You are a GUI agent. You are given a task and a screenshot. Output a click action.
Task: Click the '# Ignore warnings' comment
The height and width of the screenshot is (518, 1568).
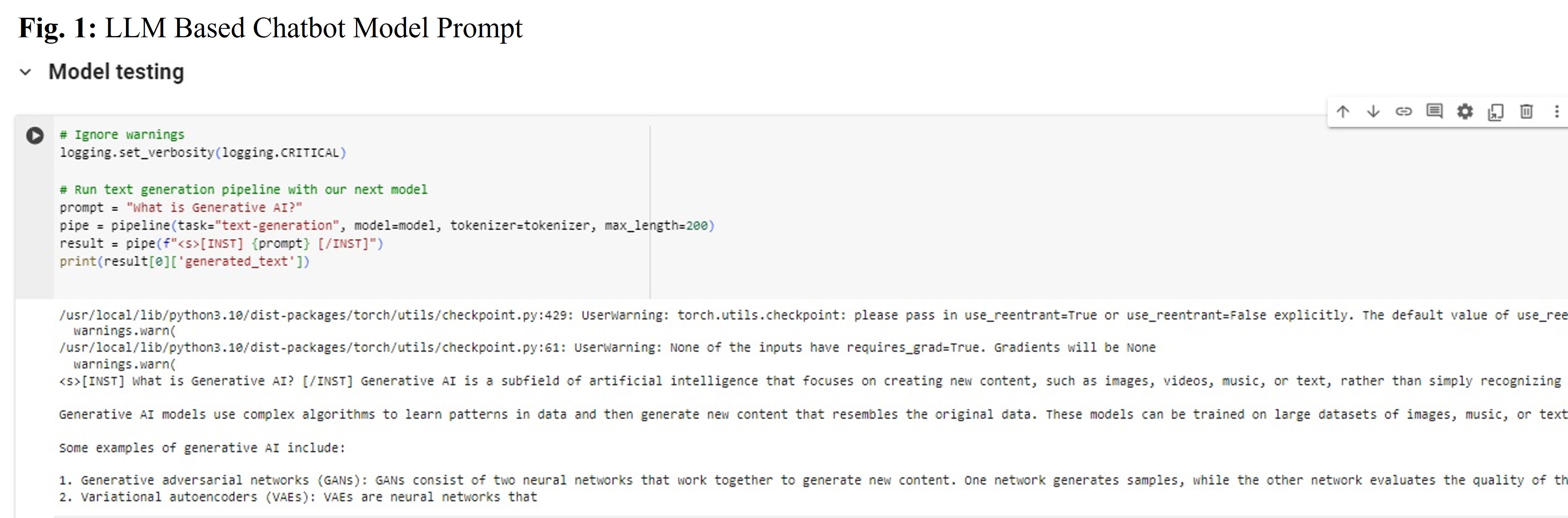(x=122, y=135)
